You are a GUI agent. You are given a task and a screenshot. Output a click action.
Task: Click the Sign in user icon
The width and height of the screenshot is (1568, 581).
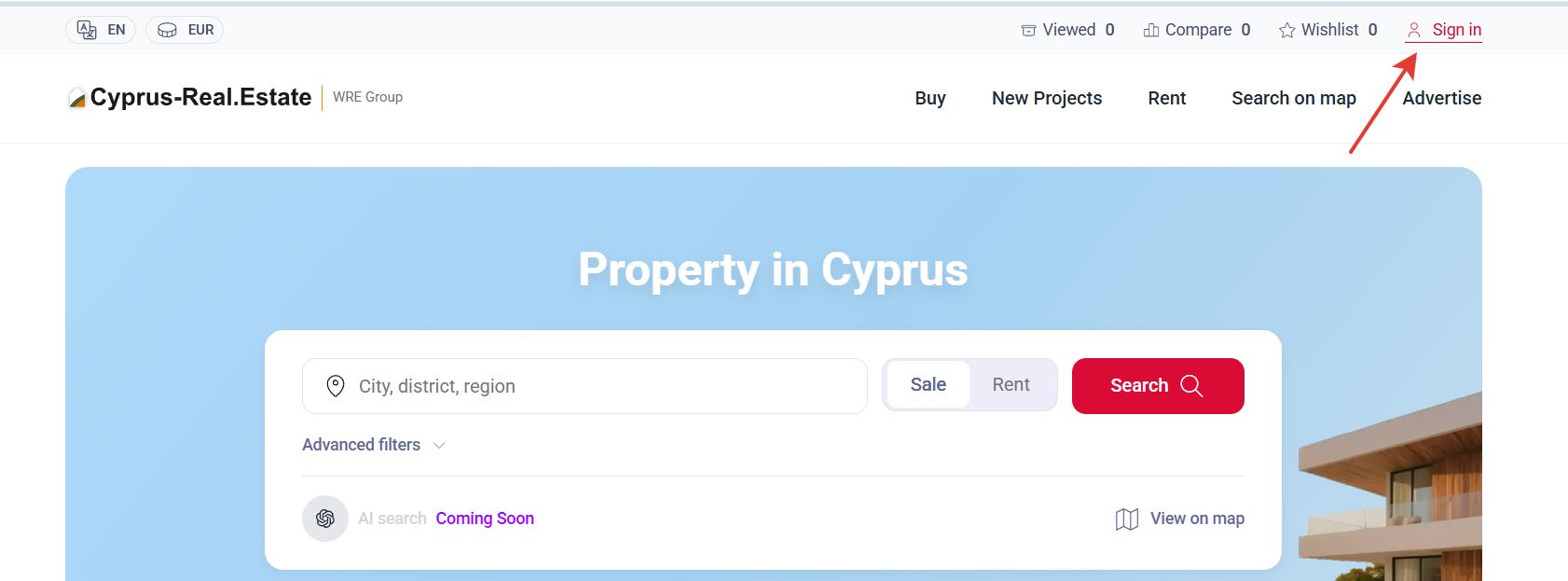(1414, 31)
